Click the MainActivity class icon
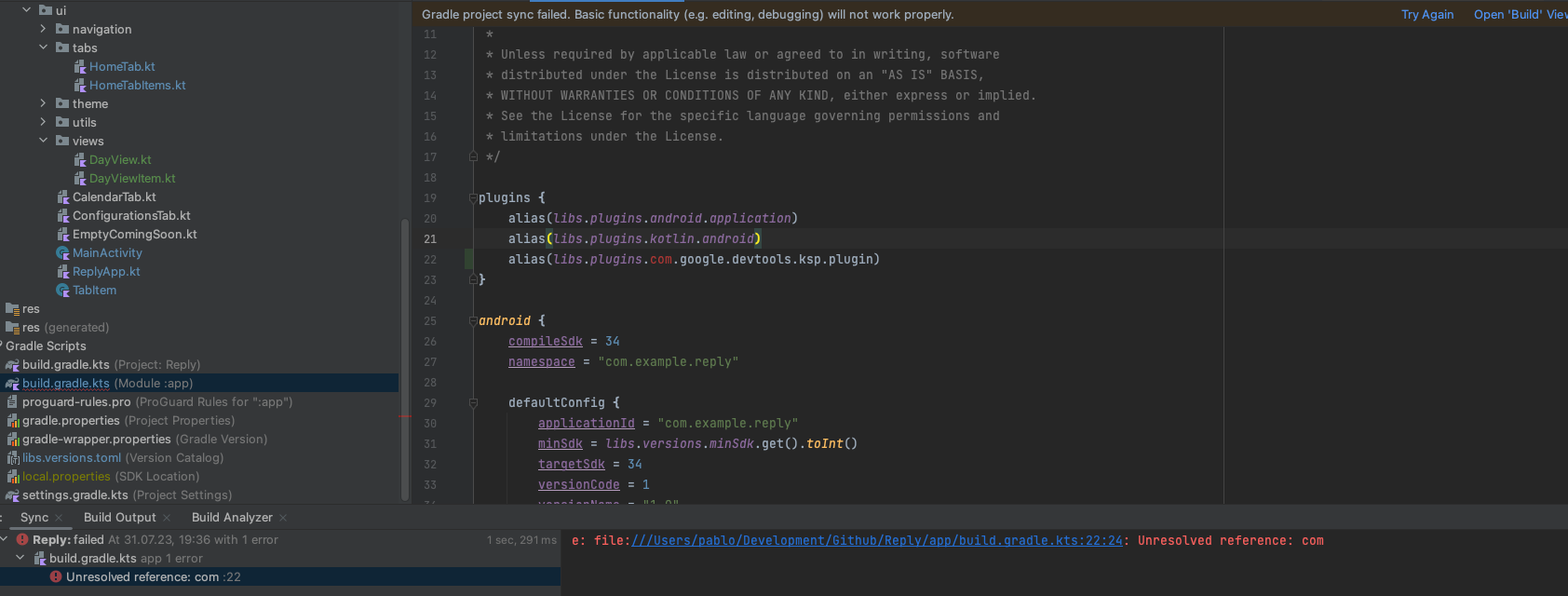 point(63,253)
